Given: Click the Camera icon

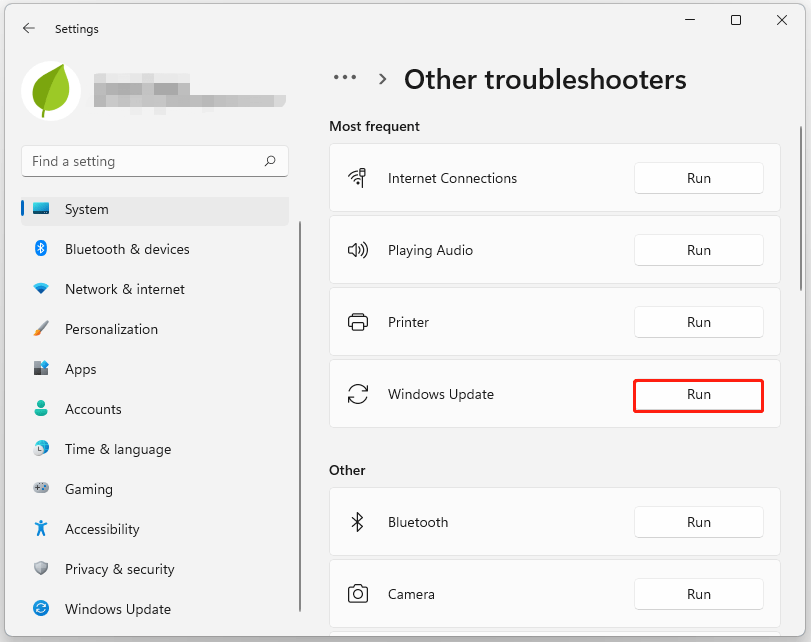Looking at the screenshot, I should [357, 594].
